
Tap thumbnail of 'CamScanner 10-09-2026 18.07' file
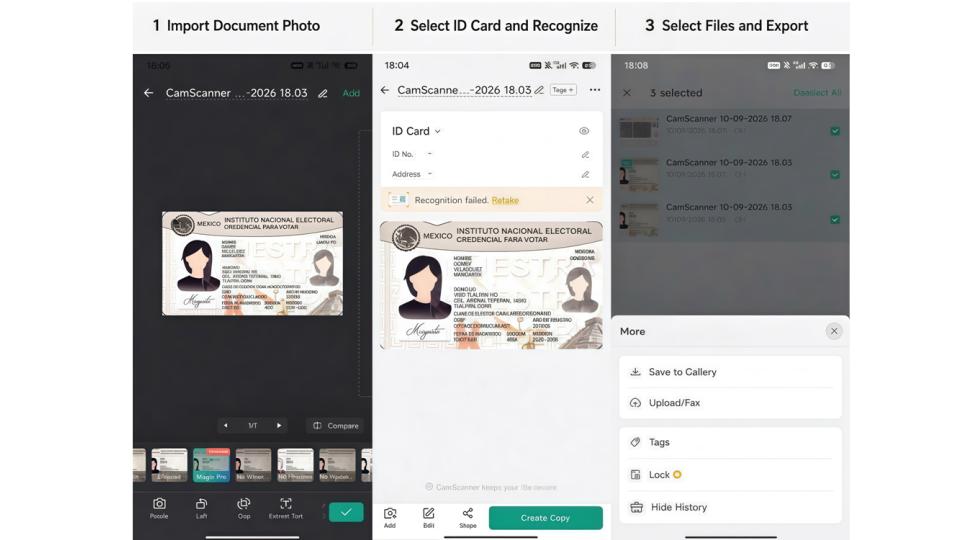tap(639, 129)
